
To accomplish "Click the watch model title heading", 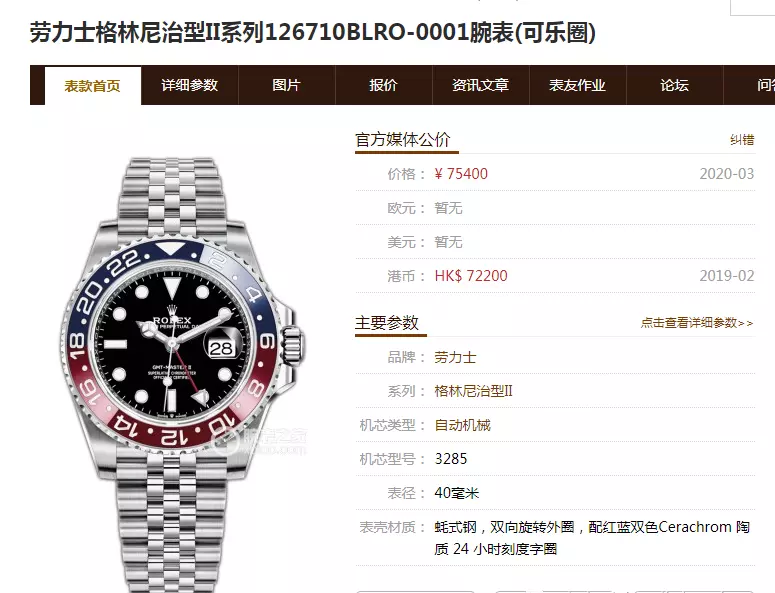I will [312, 33].
